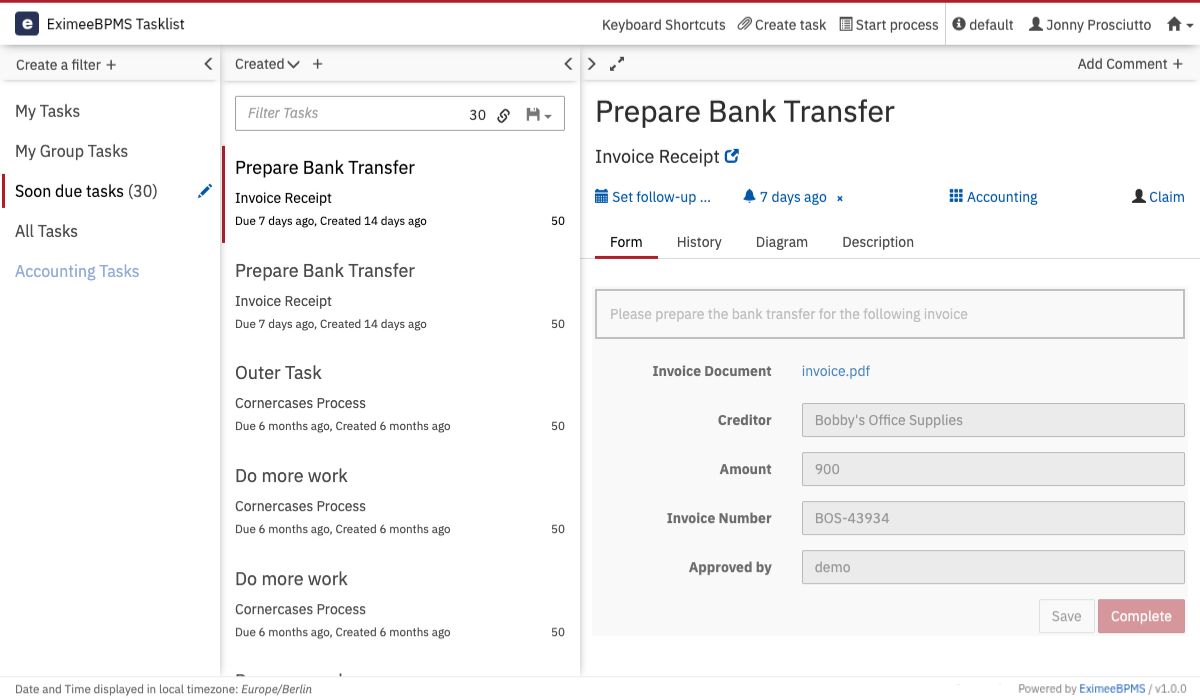Click Start process in header
The image size is (1200, 700).
889,25
